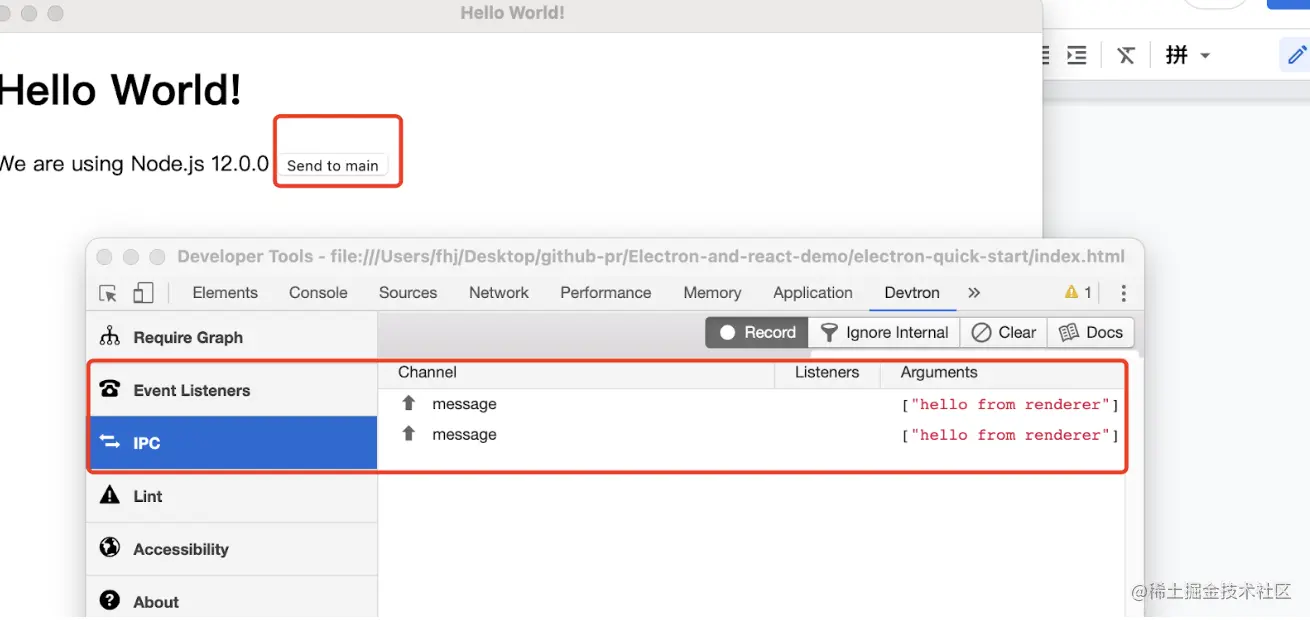Open the pinyin 拼 dropdown in editor window
This screenshot has width=1310, height=620.
click(x=1187, y=55)
